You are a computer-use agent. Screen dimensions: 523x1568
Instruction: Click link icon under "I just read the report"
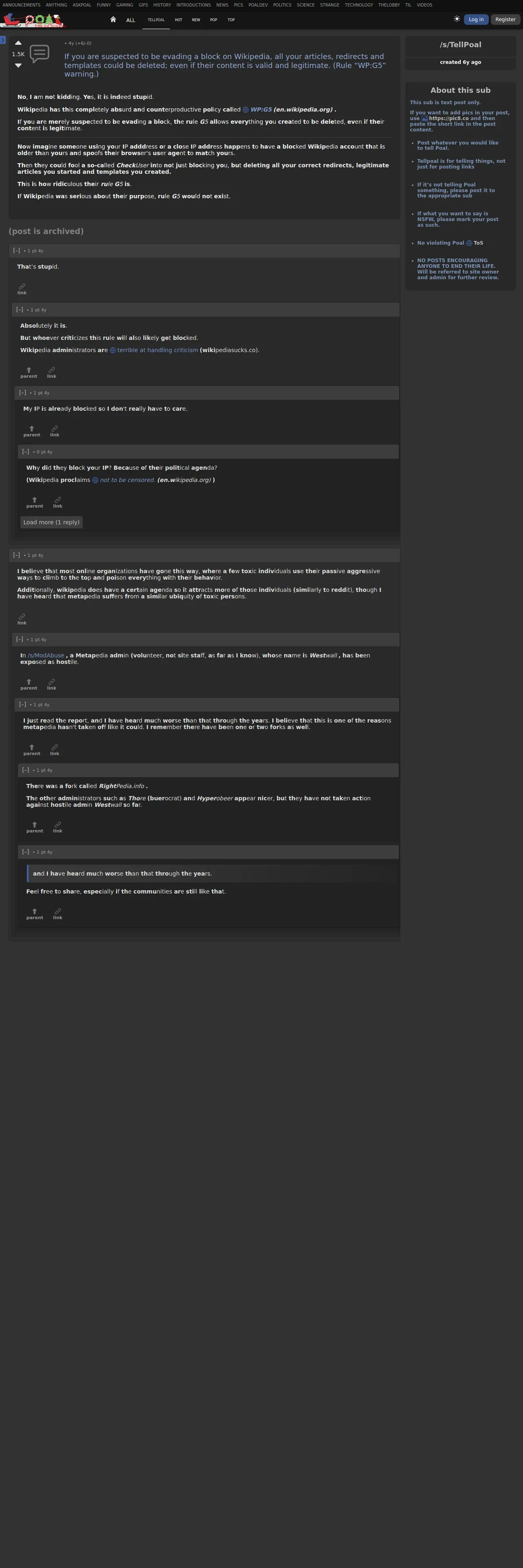point(55,750)
